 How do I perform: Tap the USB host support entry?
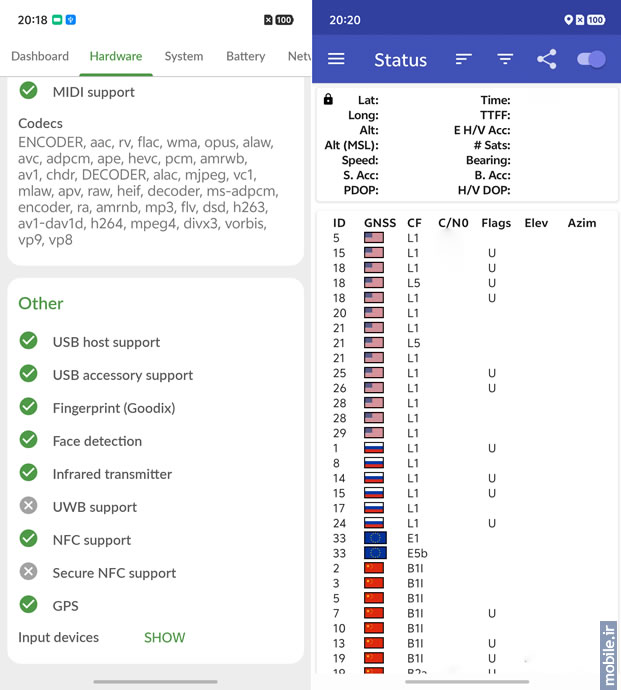[x=106, y=342]
